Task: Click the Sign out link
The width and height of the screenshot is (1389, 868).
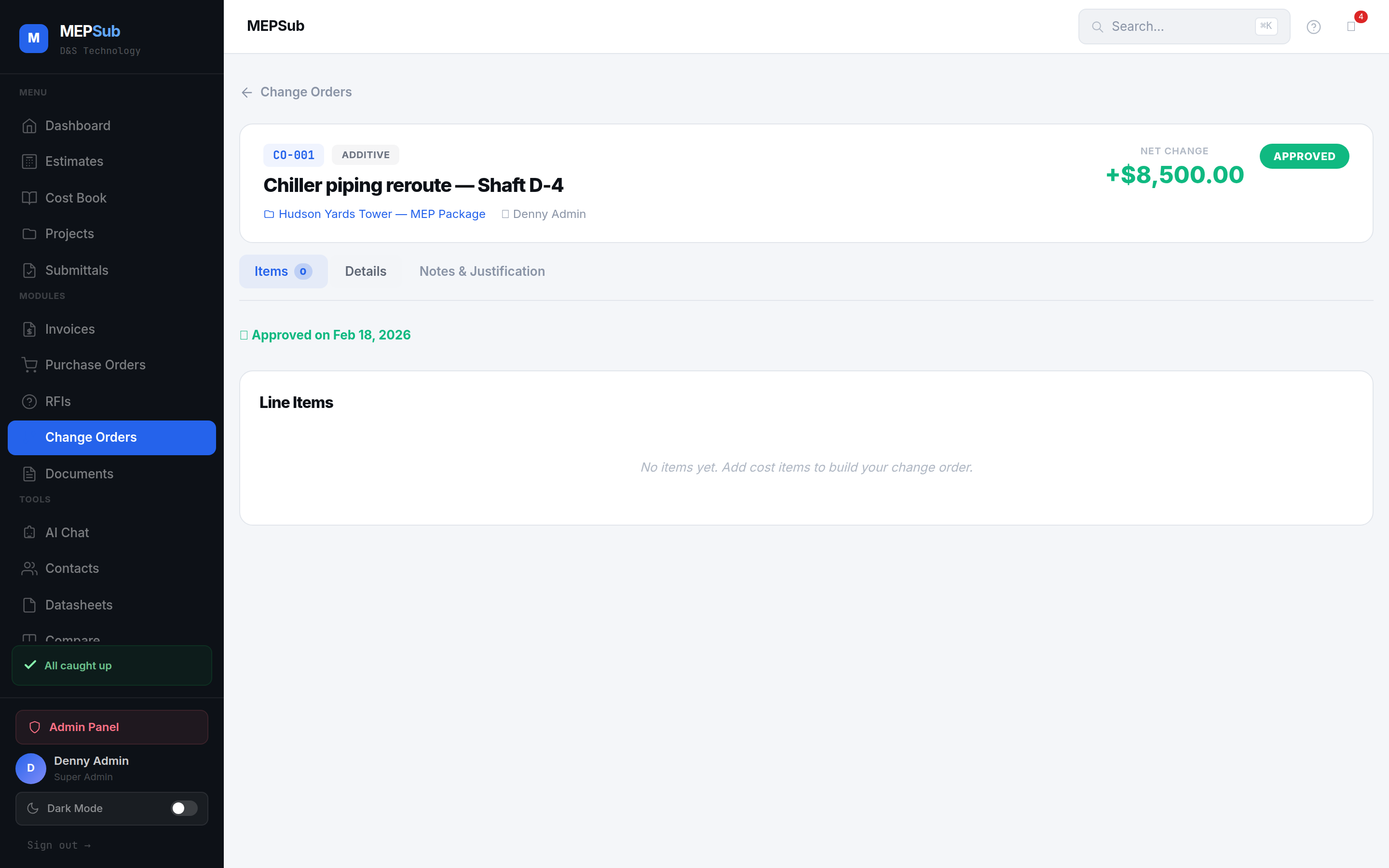Action: click(58, 845)
